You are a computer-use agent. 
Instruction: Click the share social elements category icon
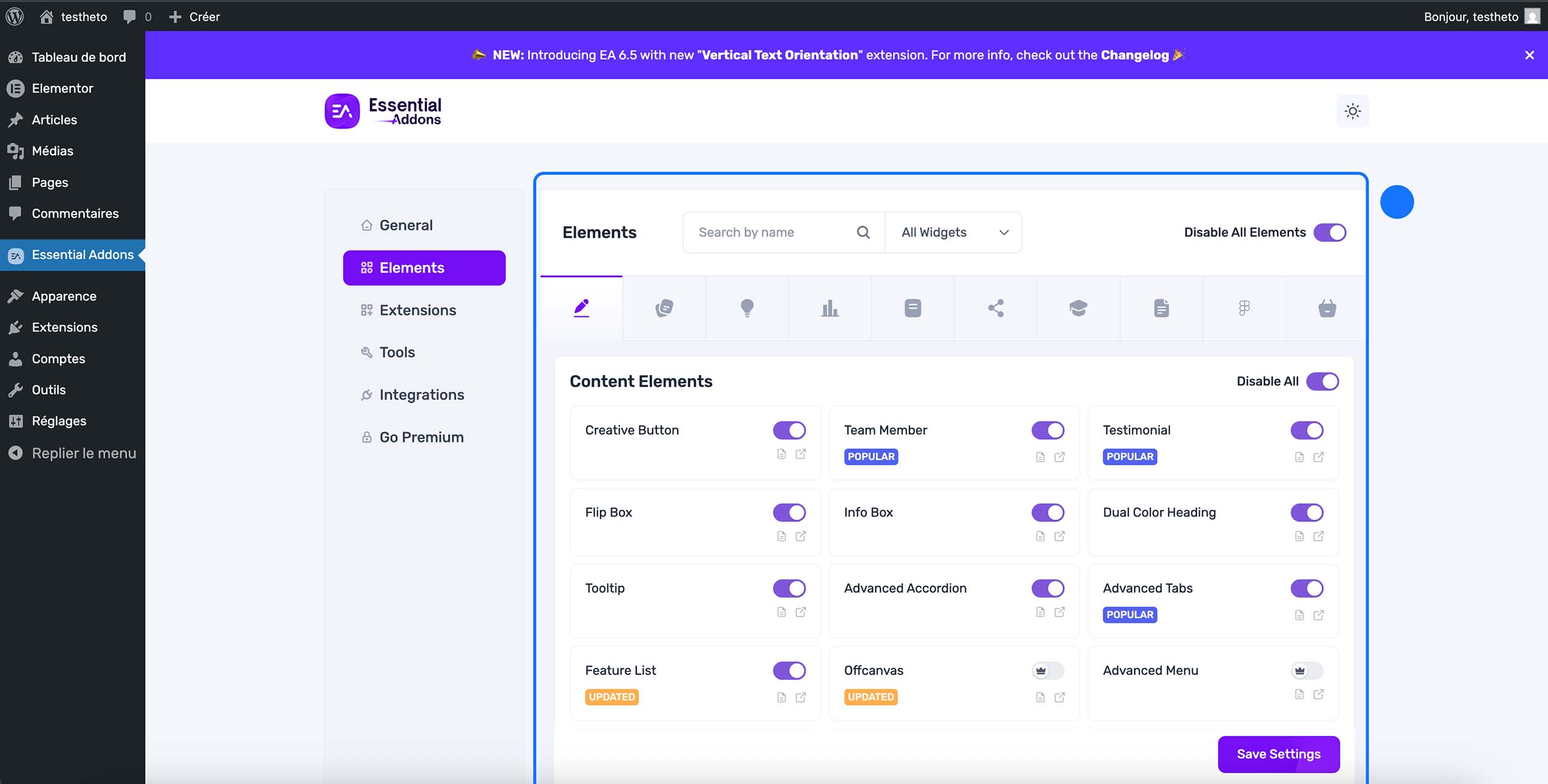click(995, 308)
